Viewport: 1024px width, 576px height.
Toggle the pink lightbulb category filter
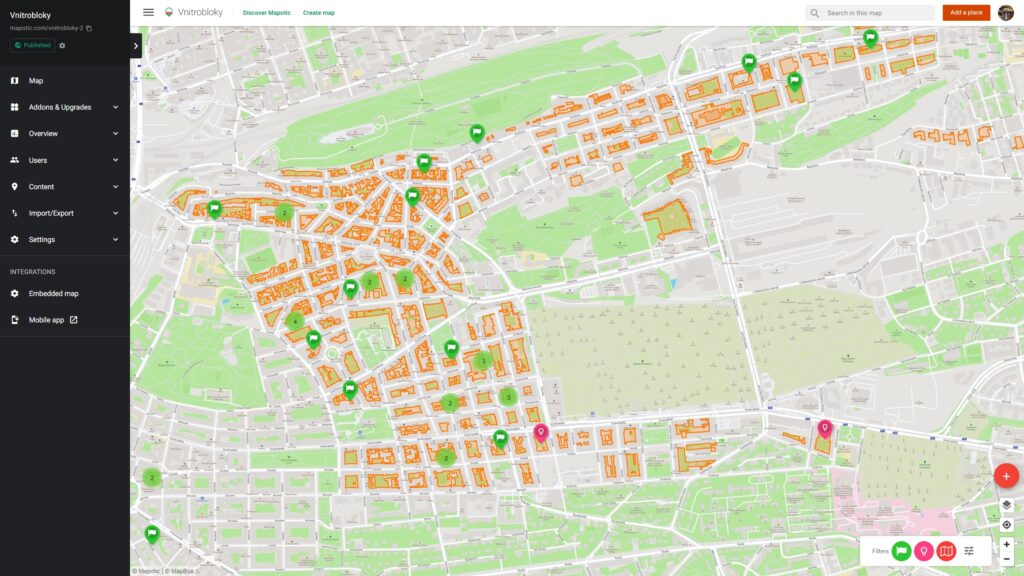click(923, 551)
